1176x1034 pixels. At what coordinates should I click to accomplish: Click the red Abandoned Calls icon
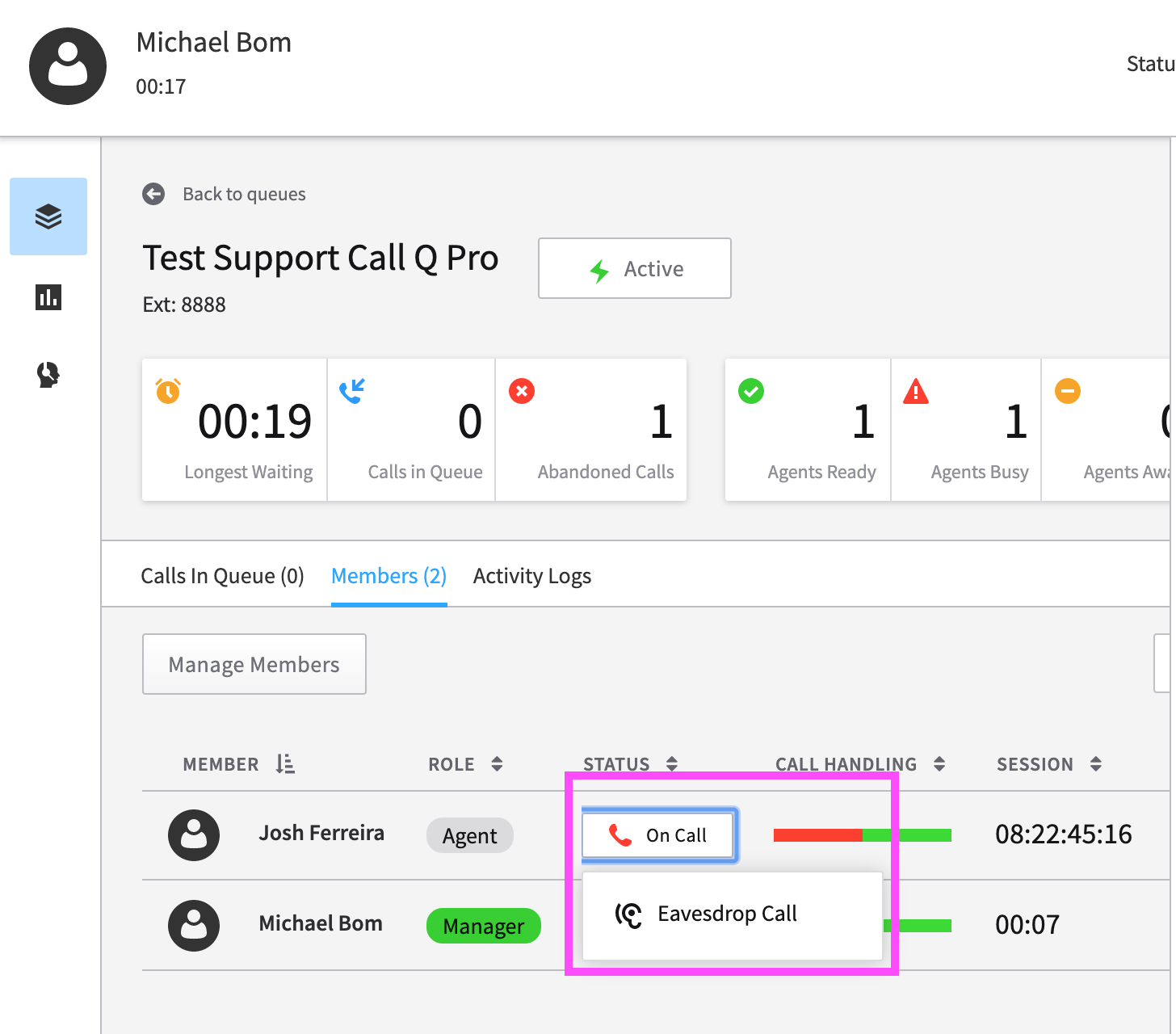[522, 391]
